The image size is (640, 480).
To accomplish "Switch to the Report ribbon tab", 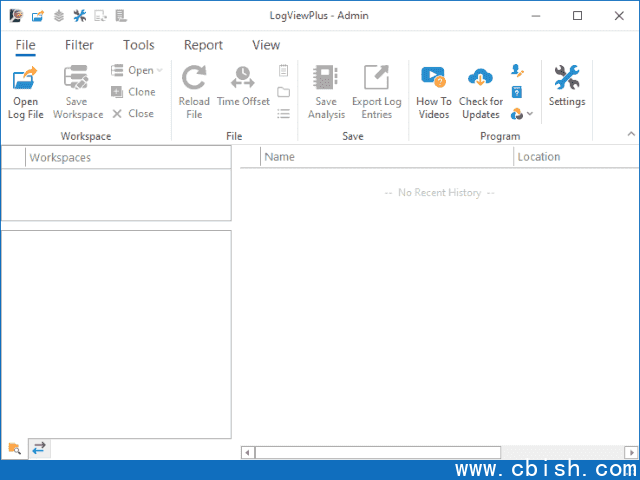I will pyautogui.click(x=203, y=45).
